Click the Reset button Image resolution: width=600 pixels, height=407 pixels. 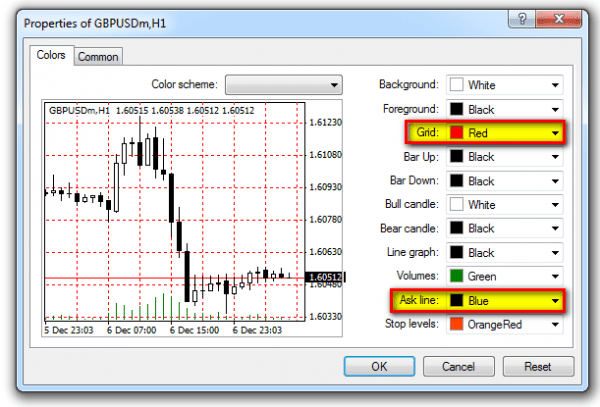point(538,366)
